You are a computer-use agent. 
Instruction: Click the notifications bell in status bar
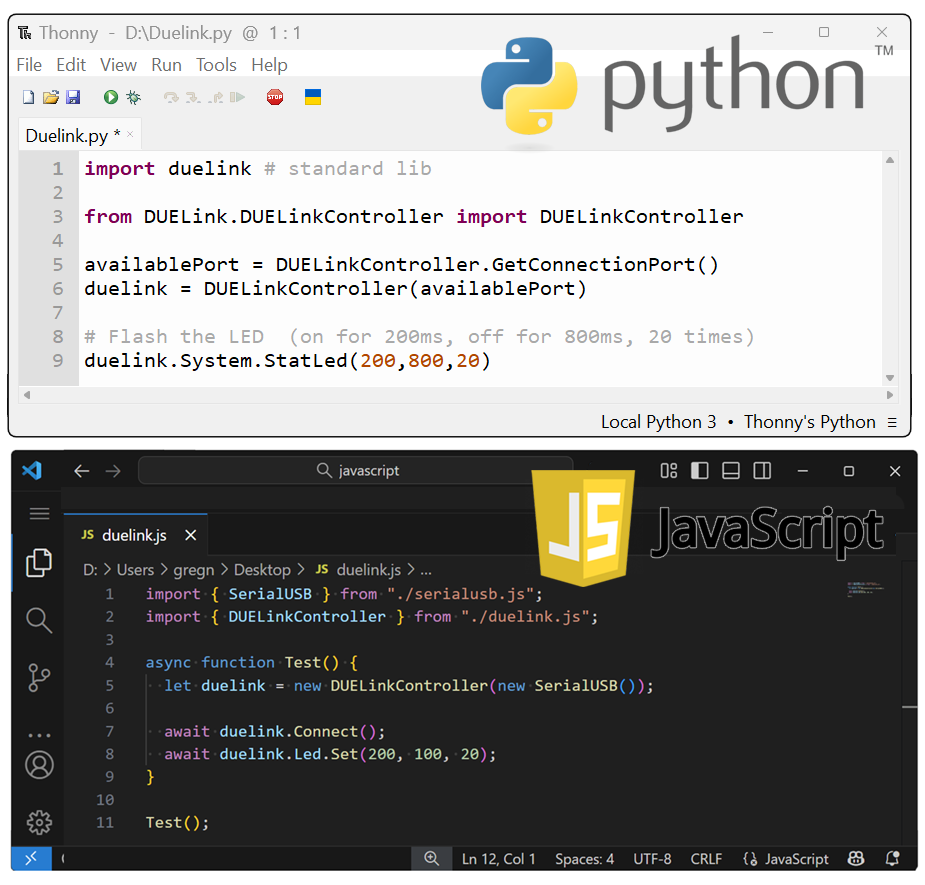pyautogui.click(x=893, y=858)
